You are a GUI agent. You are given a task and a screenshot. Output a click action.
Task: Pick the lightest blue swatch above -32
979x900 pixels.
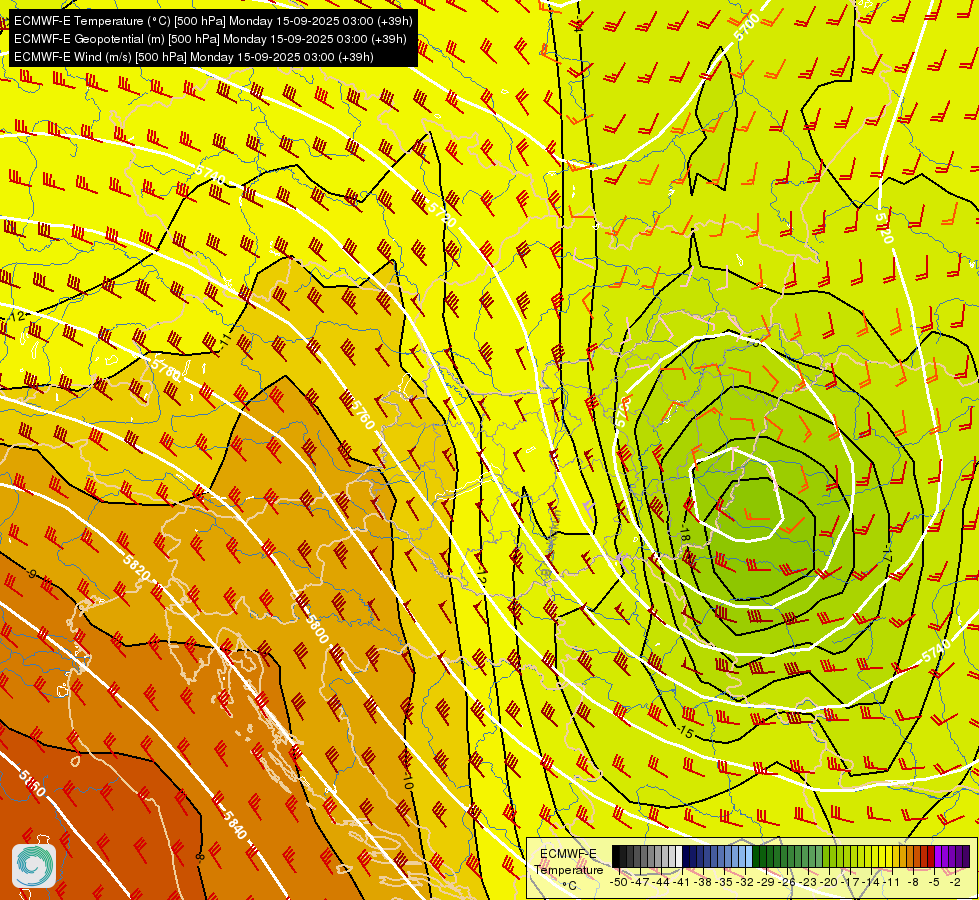pyautogui.click(x=749, y=856)
